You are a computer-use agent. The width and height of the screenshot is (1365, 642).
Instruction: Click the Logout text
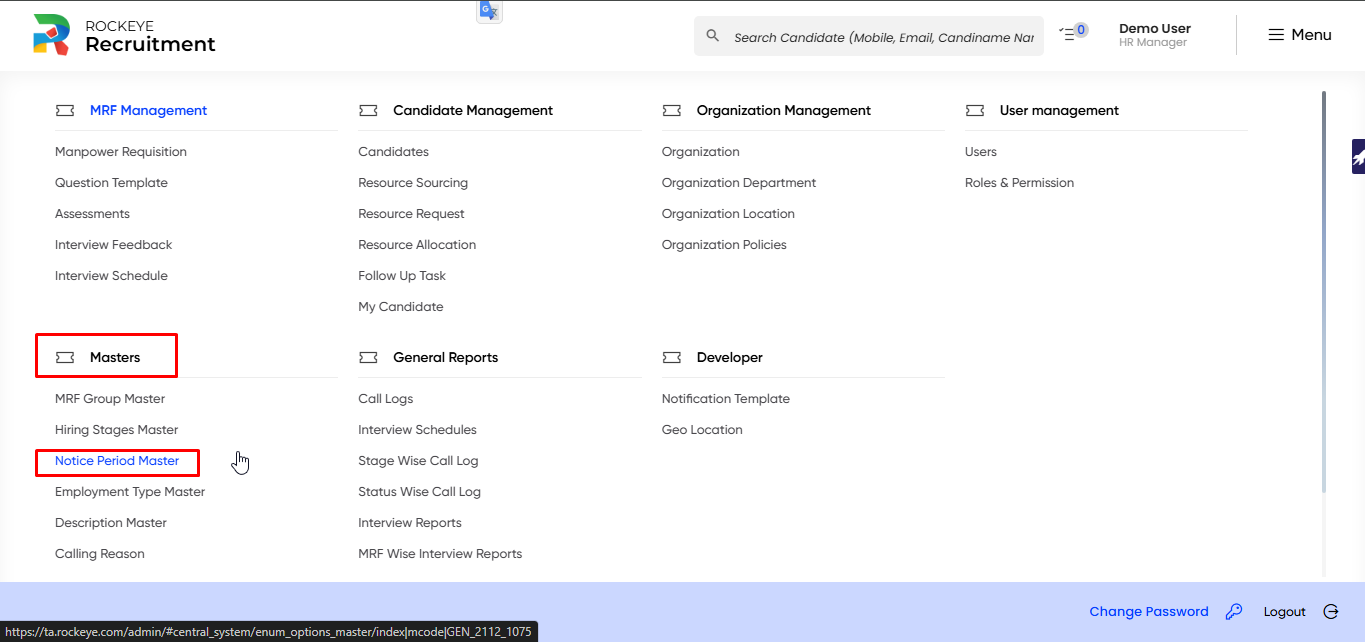pyautogui.click(x=1284, y=612)
